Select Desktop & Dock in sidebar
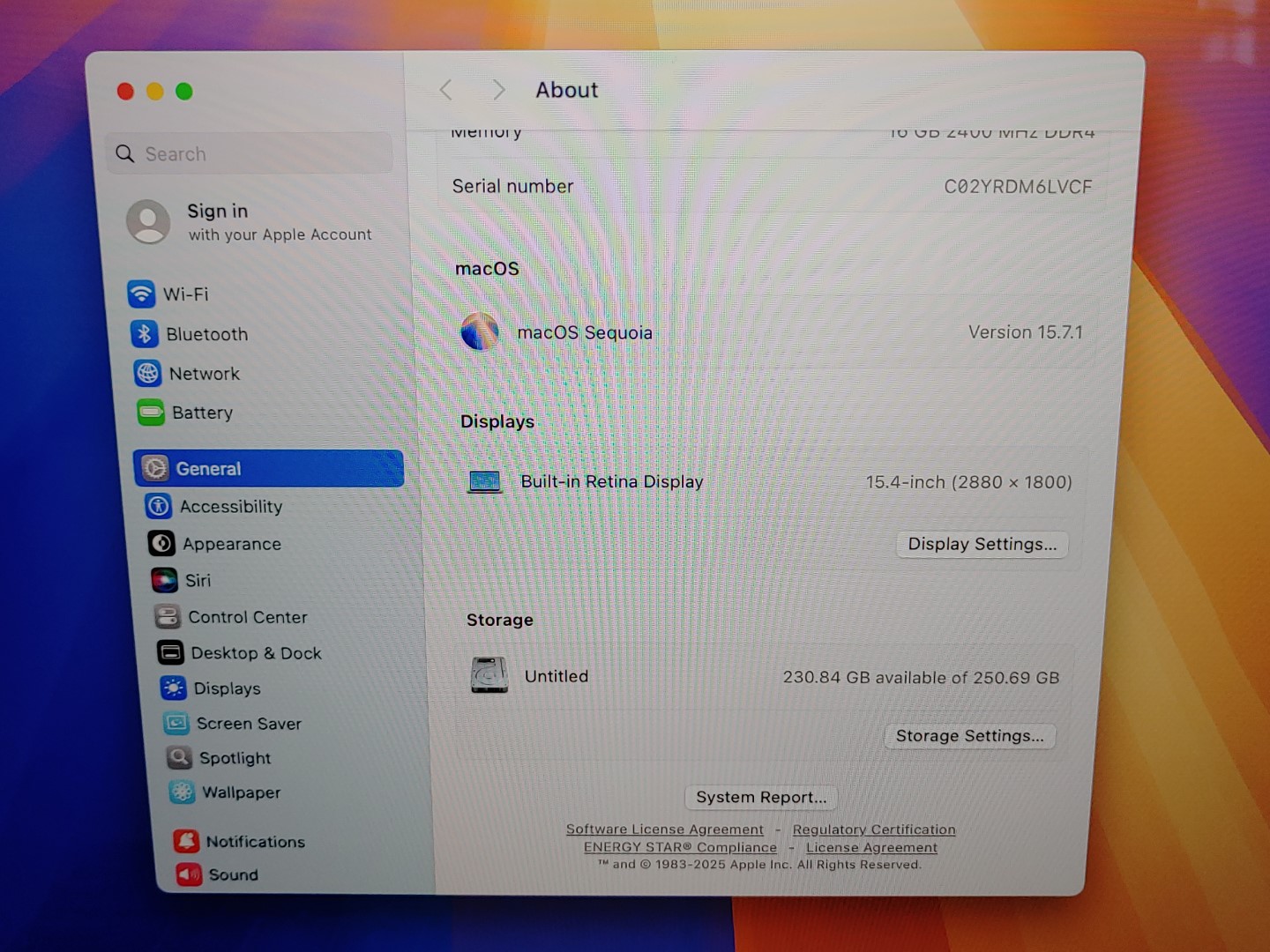 tap(256, 653)
